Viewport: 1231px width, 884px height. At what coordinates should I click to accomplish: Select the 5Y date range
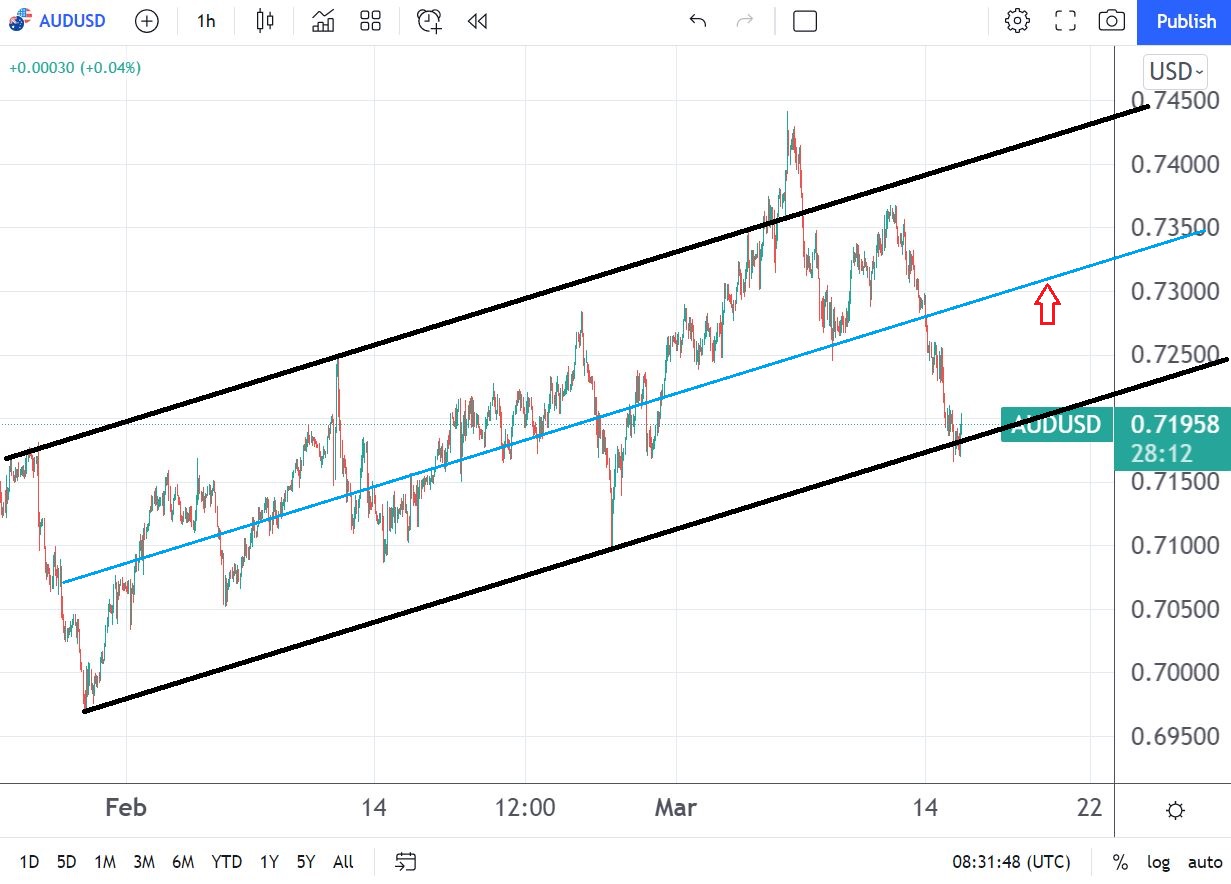point(306,862)
